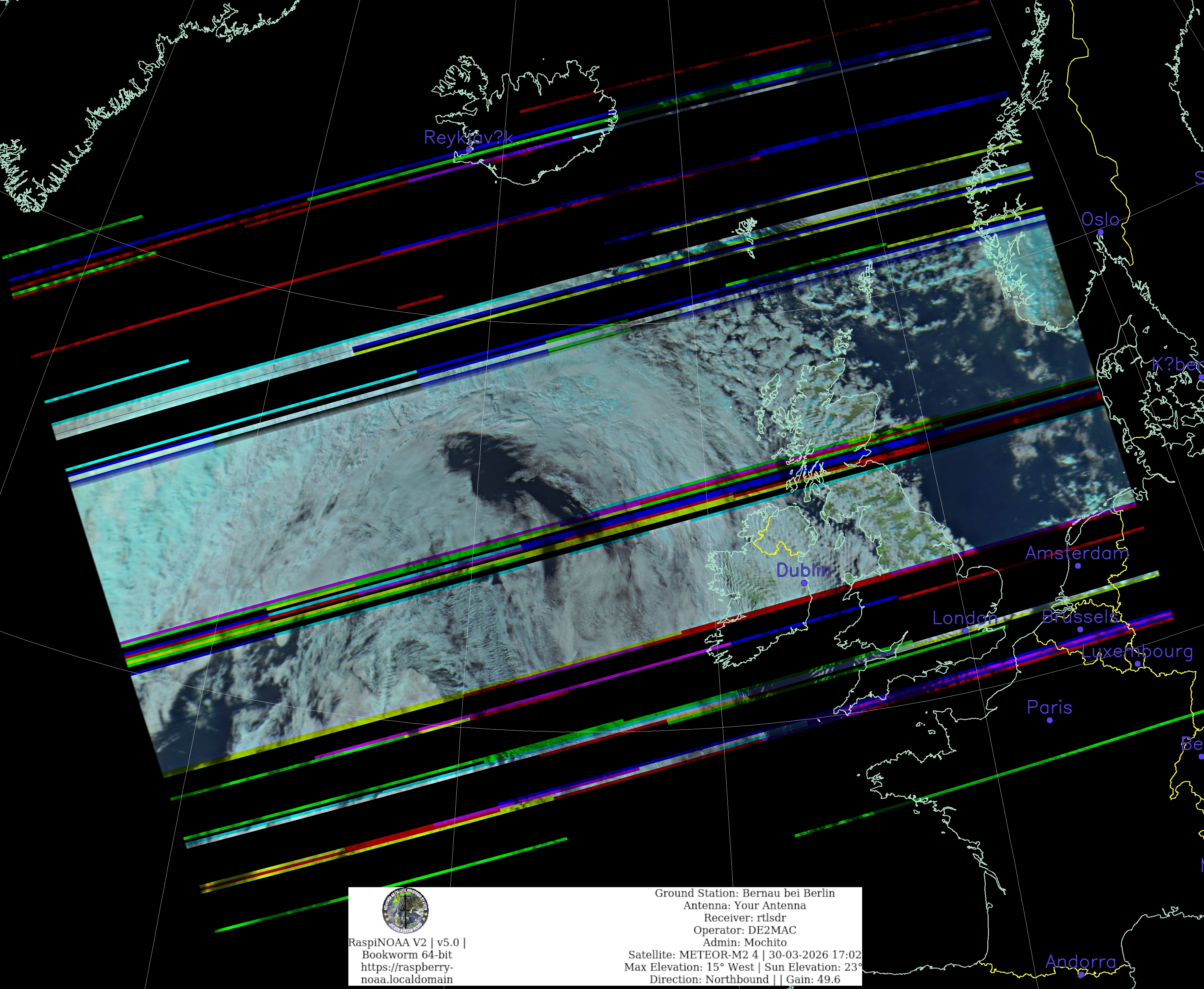Click the RaspiNOAA round station logo
This screenshot has height=989, width=1204.
pos(405,910)
